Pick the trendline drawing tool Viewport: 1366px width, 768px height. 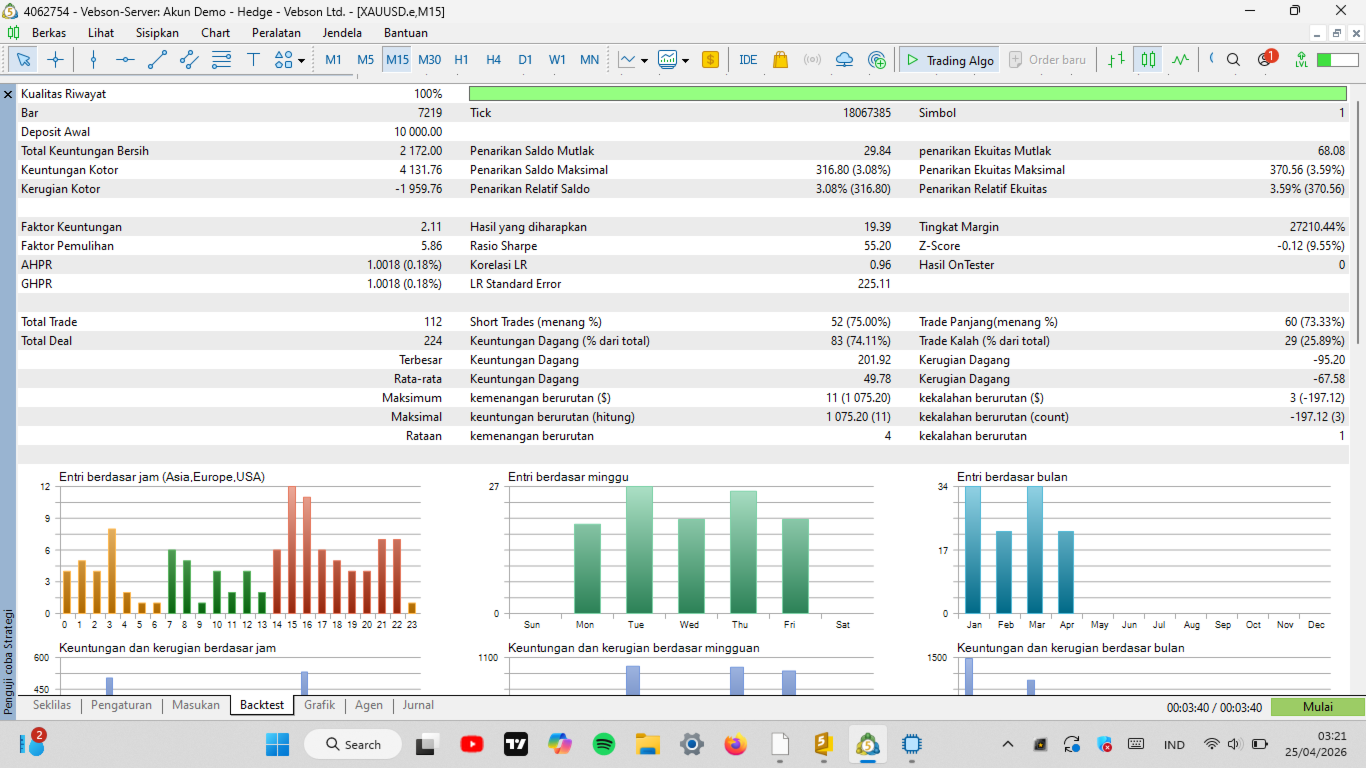pos(157,60)
